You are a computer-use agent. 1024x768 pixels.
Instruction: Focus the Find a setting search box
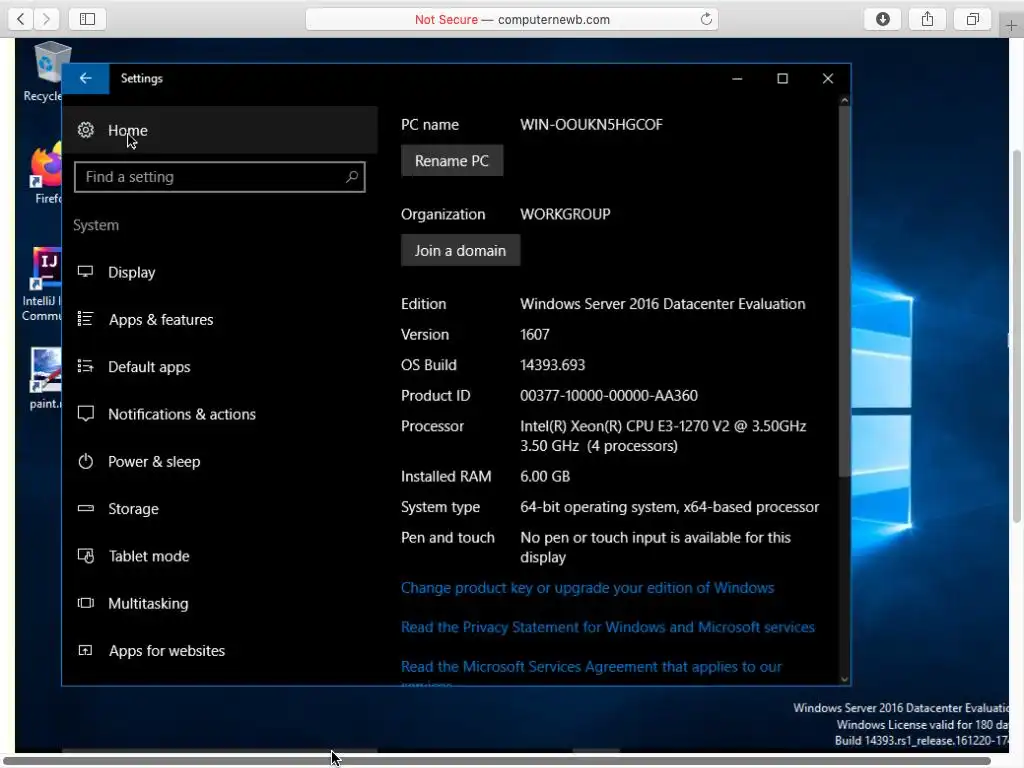[219, 177]
